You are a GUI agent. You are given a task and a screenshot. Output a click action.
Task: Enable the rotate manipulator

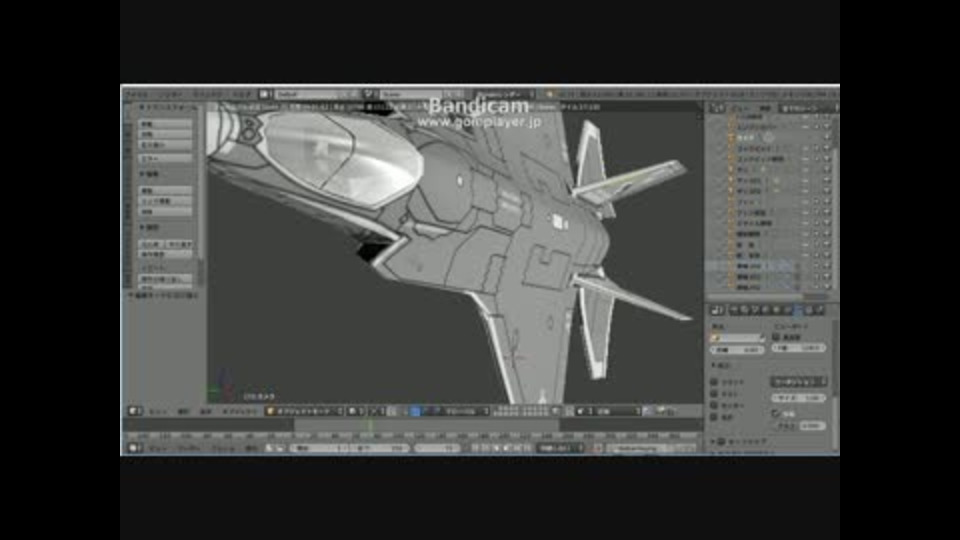click(x=426, y=411)
